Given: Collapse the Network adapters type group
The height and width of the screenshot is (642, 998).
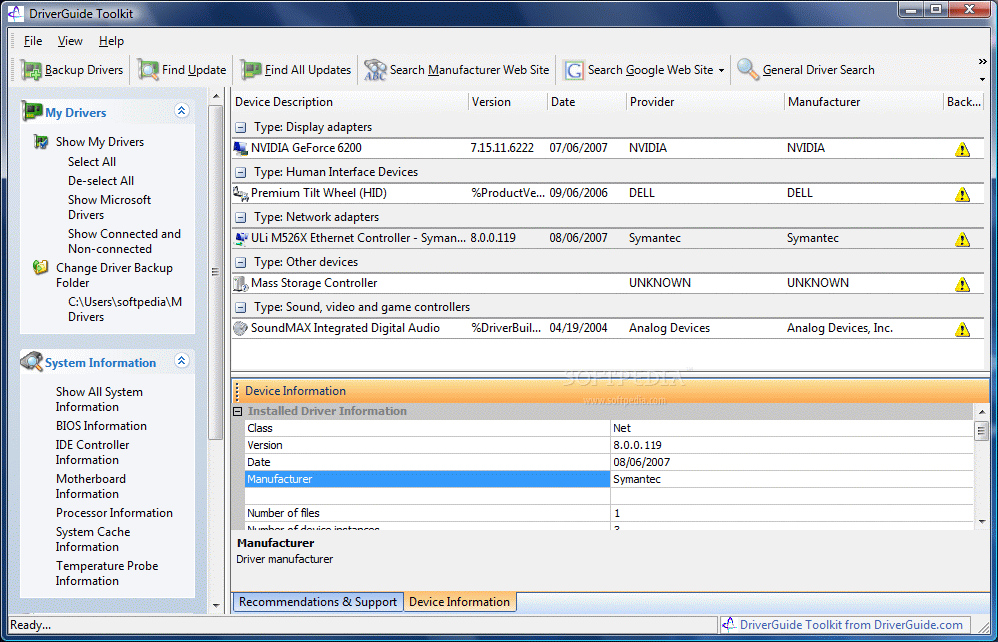Looking at the screenshot, I should tap(241, 218).
